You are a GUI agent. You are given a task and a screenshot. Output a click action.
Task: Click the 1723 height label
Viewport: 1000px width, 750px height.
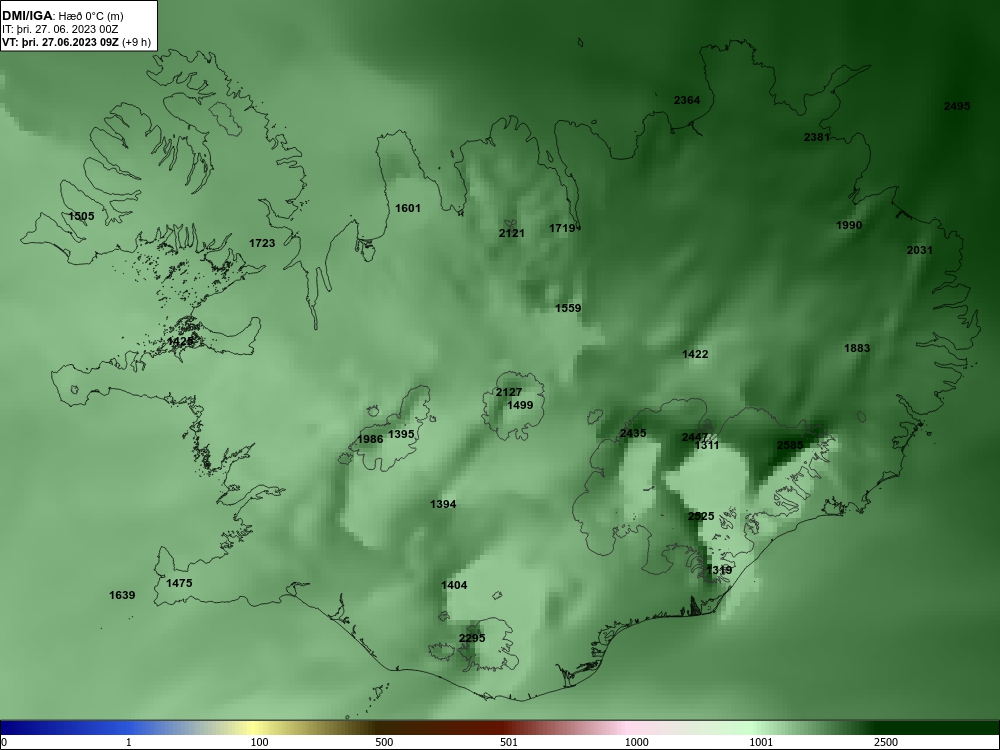[262, 243]
